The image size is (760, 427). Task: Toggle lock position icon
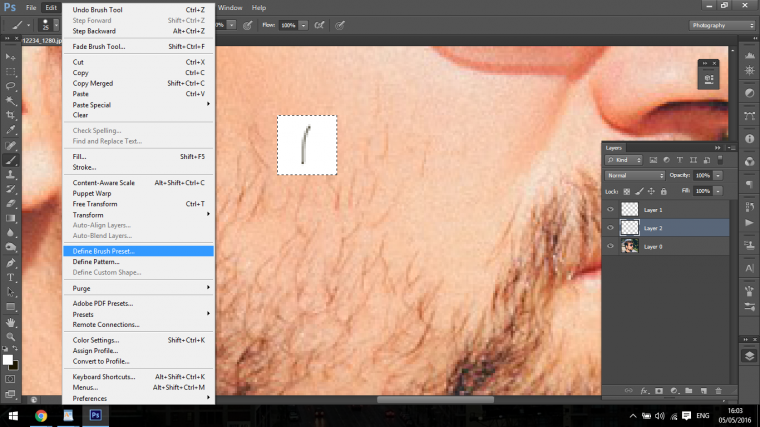tap(651, 191)
